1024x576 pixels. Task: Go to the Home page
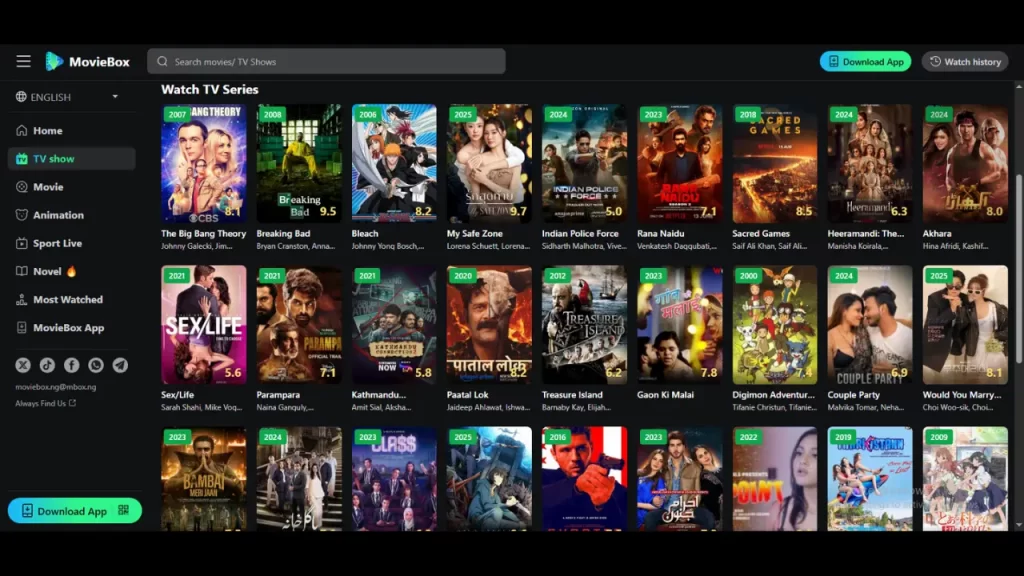pos(72,131)
